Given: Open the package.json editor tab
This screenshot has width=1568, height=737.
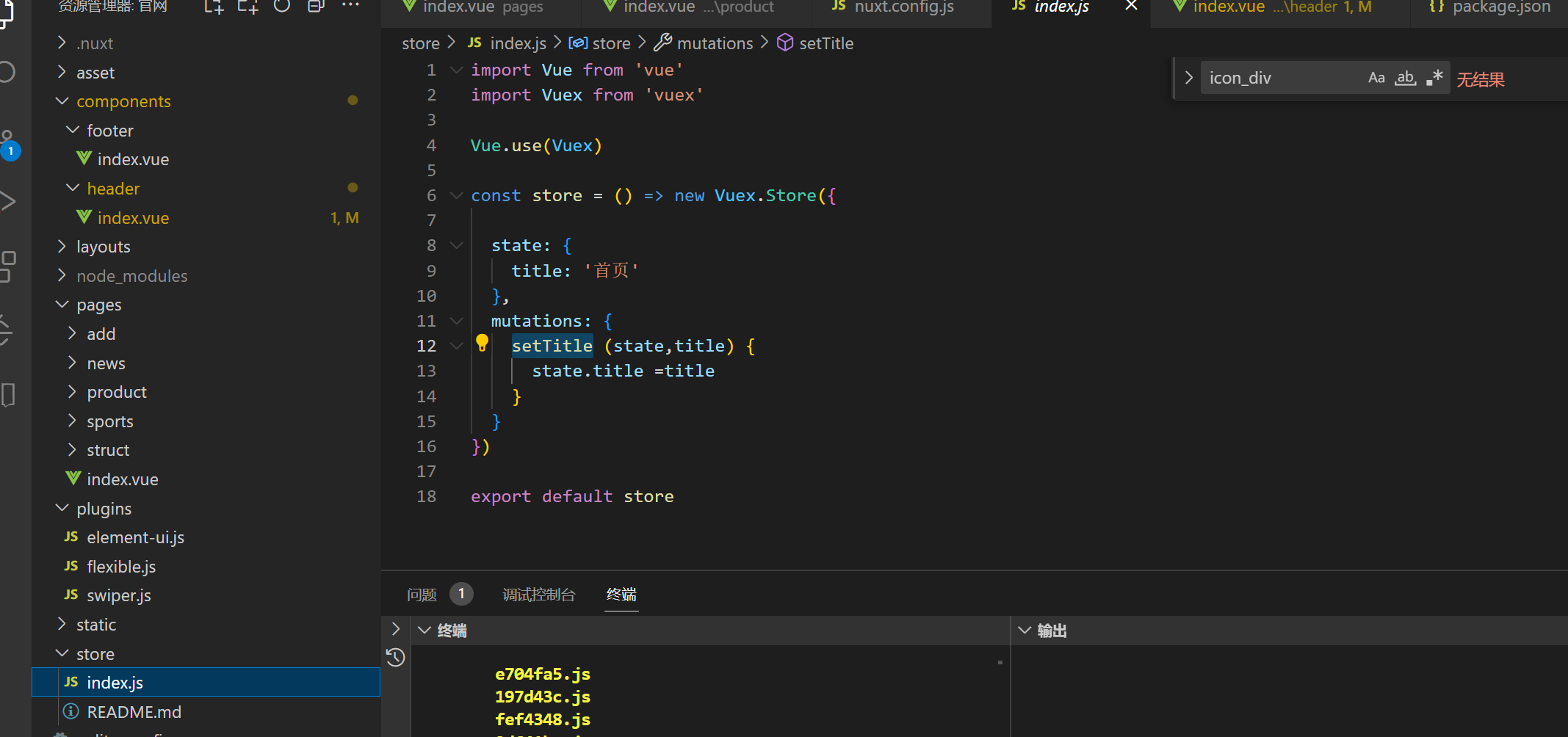Looking at the screenshot, I should click(x=1489, y=7).
